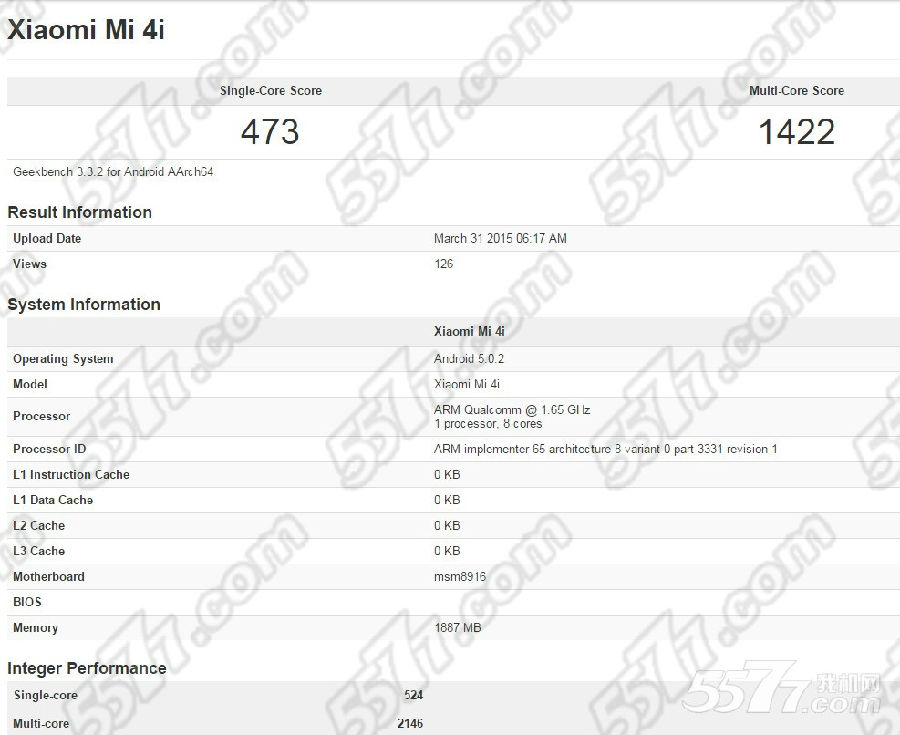Screen dimensions: 900x735
Task: Select "0 KB" in L1 Data Cache row
Action: 447,500
